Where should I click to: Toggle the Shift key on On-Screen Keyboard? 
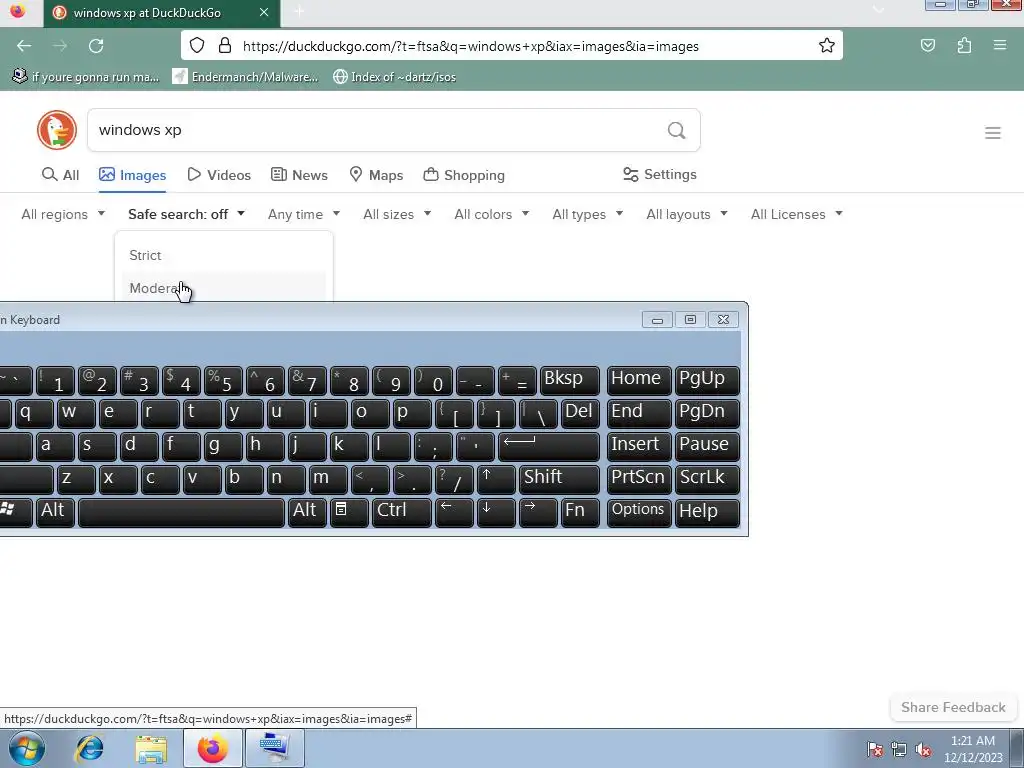(x=559, y=479)
